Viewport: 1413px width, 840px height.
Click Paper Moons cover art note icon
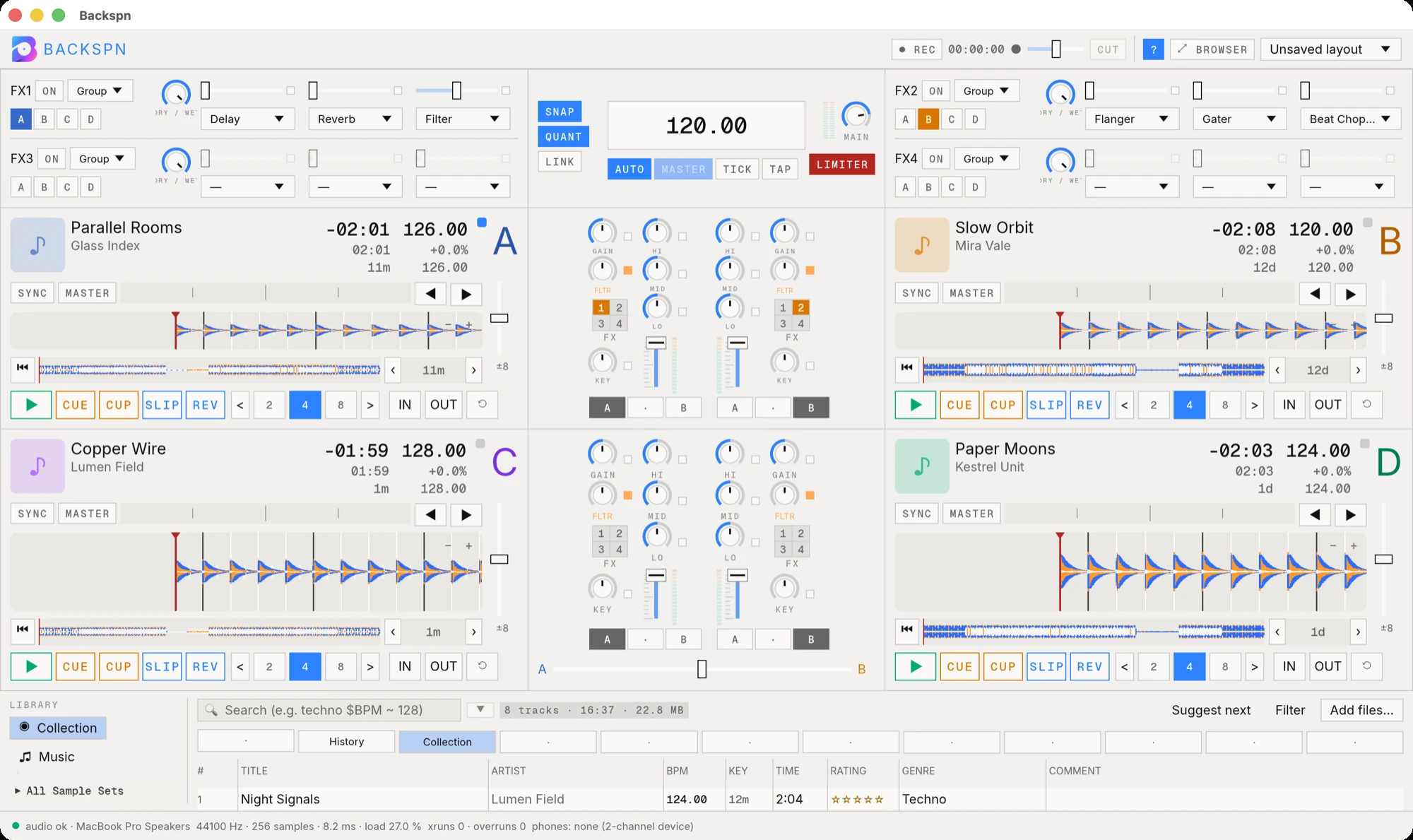tap(922, 466)
